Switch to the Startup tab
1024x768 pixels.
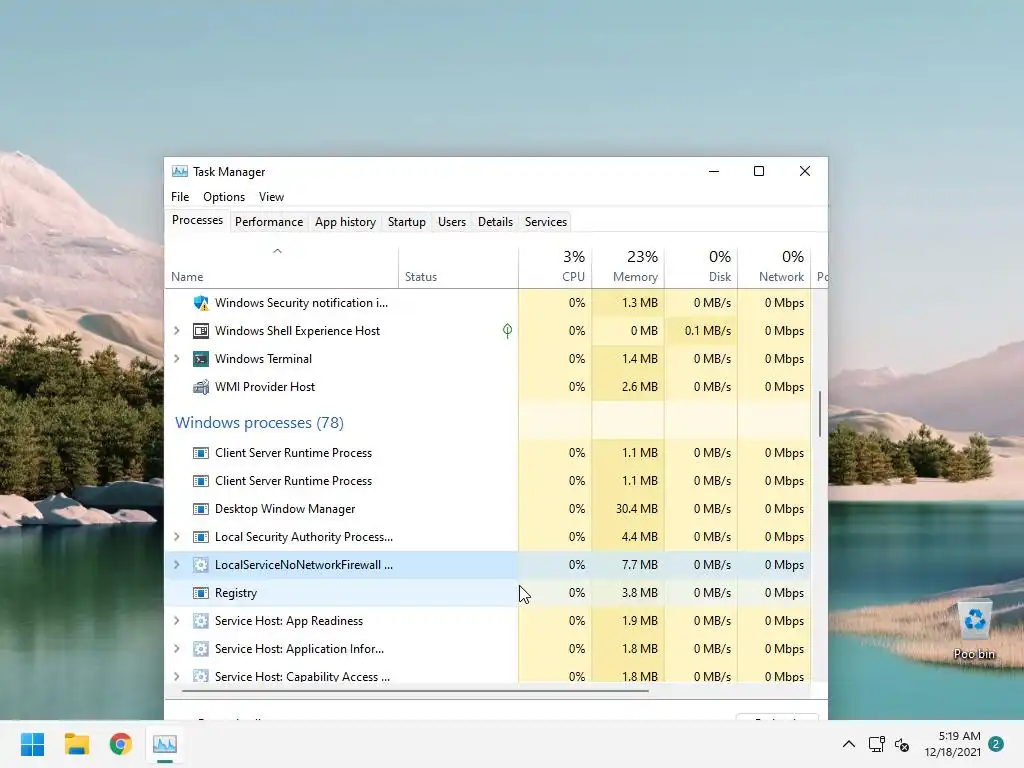407,222
